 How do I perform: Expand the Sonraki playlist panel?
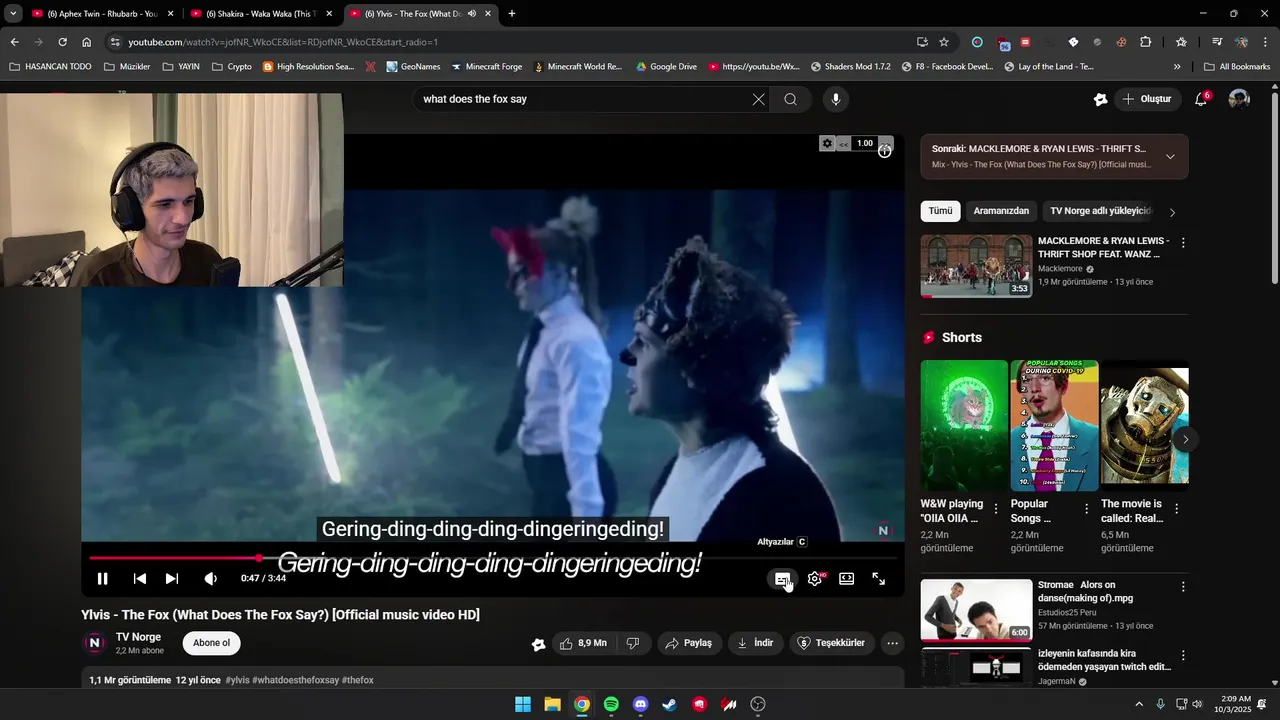1170,156
